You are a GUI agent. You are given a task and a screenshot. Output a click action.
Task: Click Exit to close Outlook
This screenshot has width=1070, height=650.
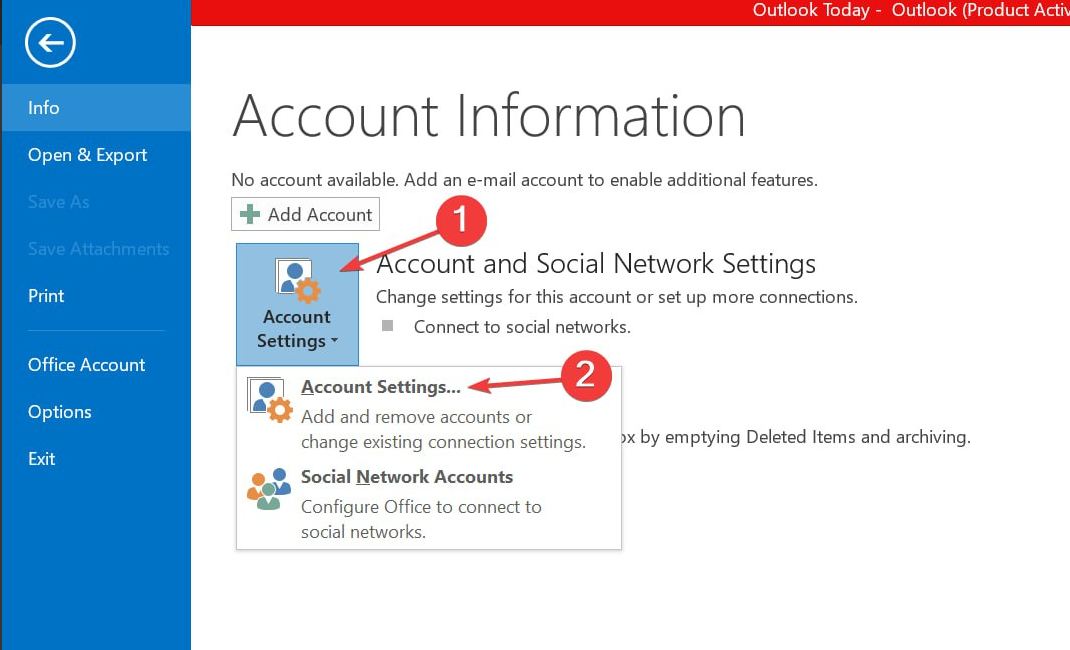point(96,459)
